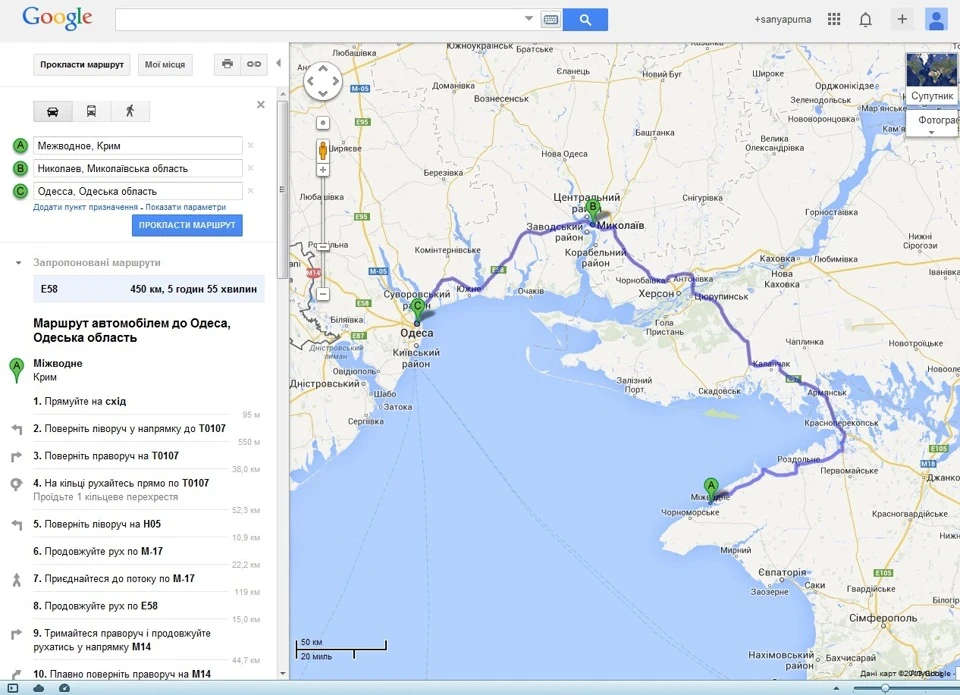Click the Прокласти маршрут top tab button

(x=81, y=64)
